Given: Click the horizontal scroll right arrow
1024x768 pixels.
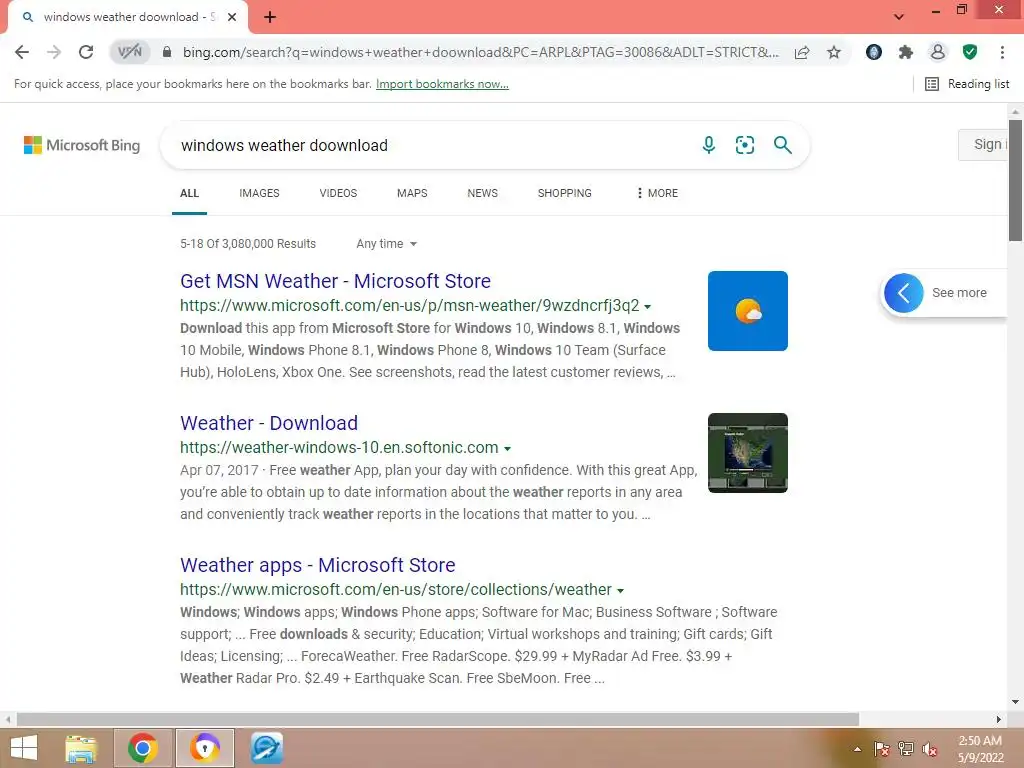Looking at the screenshot, I should coord(999,719).
